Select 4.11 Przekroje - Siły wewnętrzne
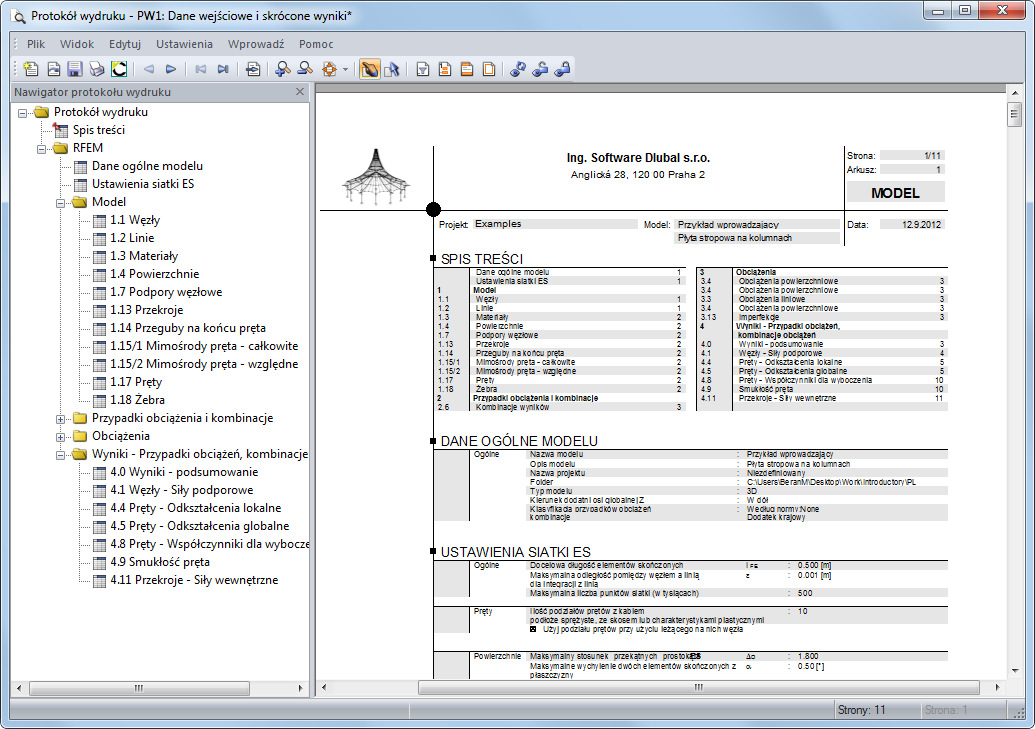Screen dimensions: 1035x729 pos(194,580)
